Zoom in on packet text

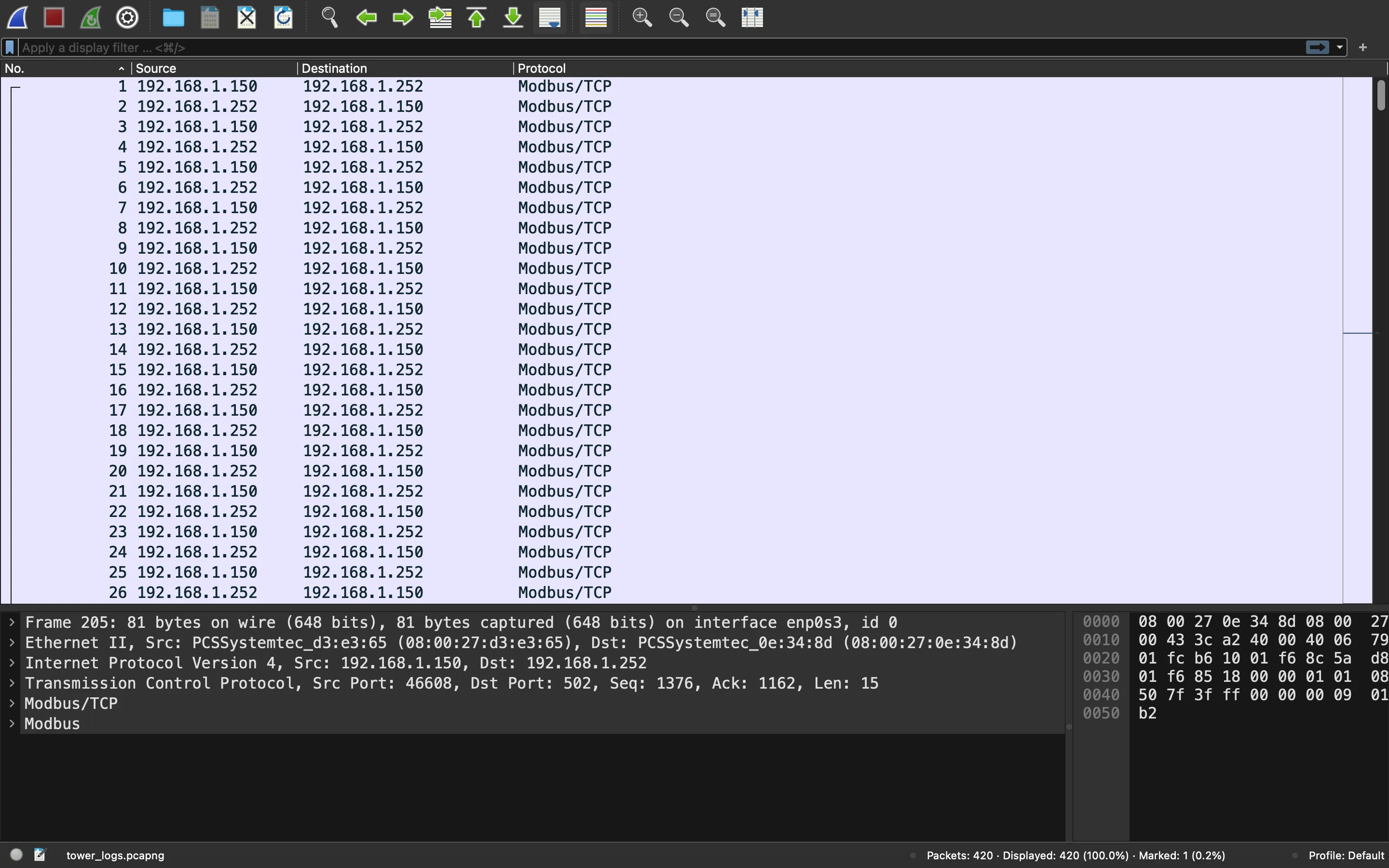[642, 17]
